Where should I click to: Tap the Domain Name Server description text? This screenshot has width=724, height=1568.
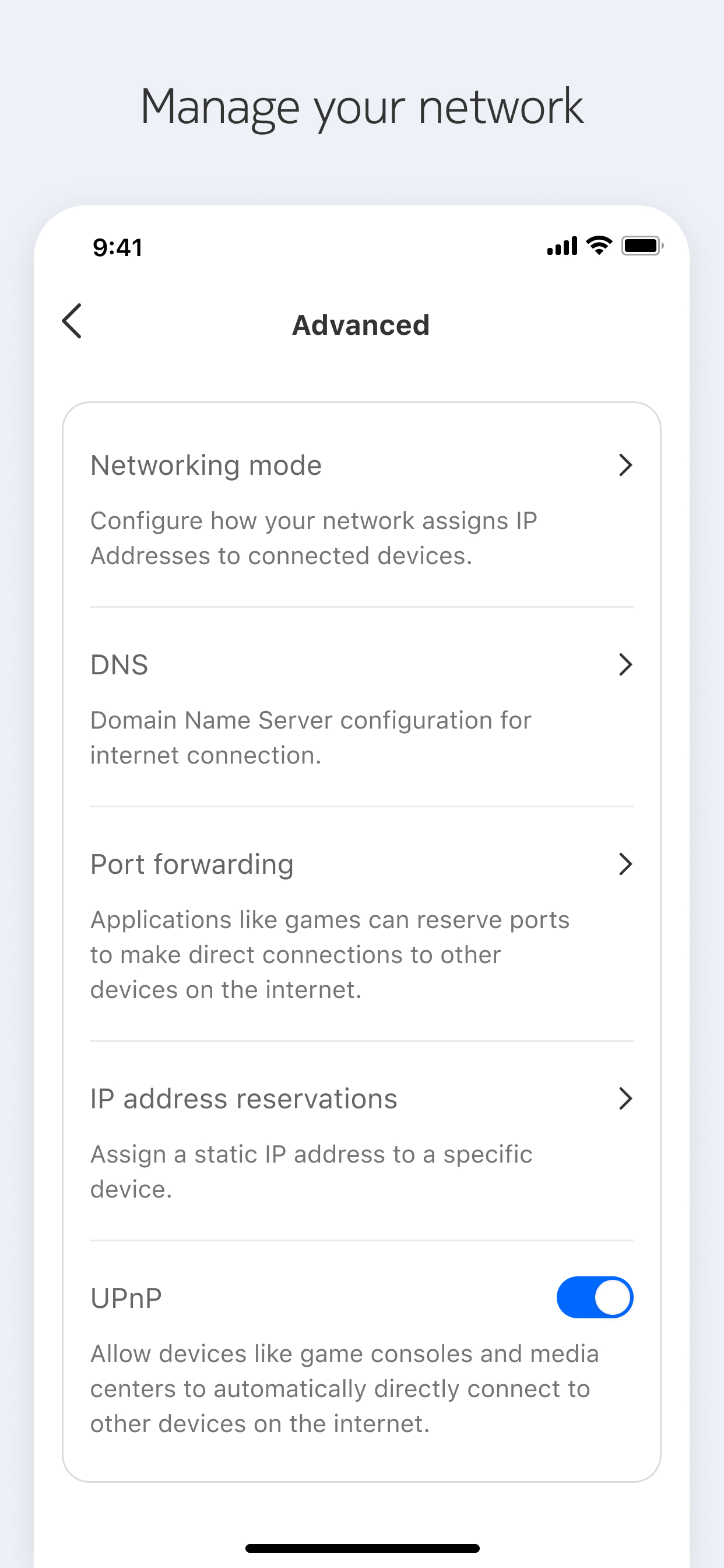[x=311, y=737]
